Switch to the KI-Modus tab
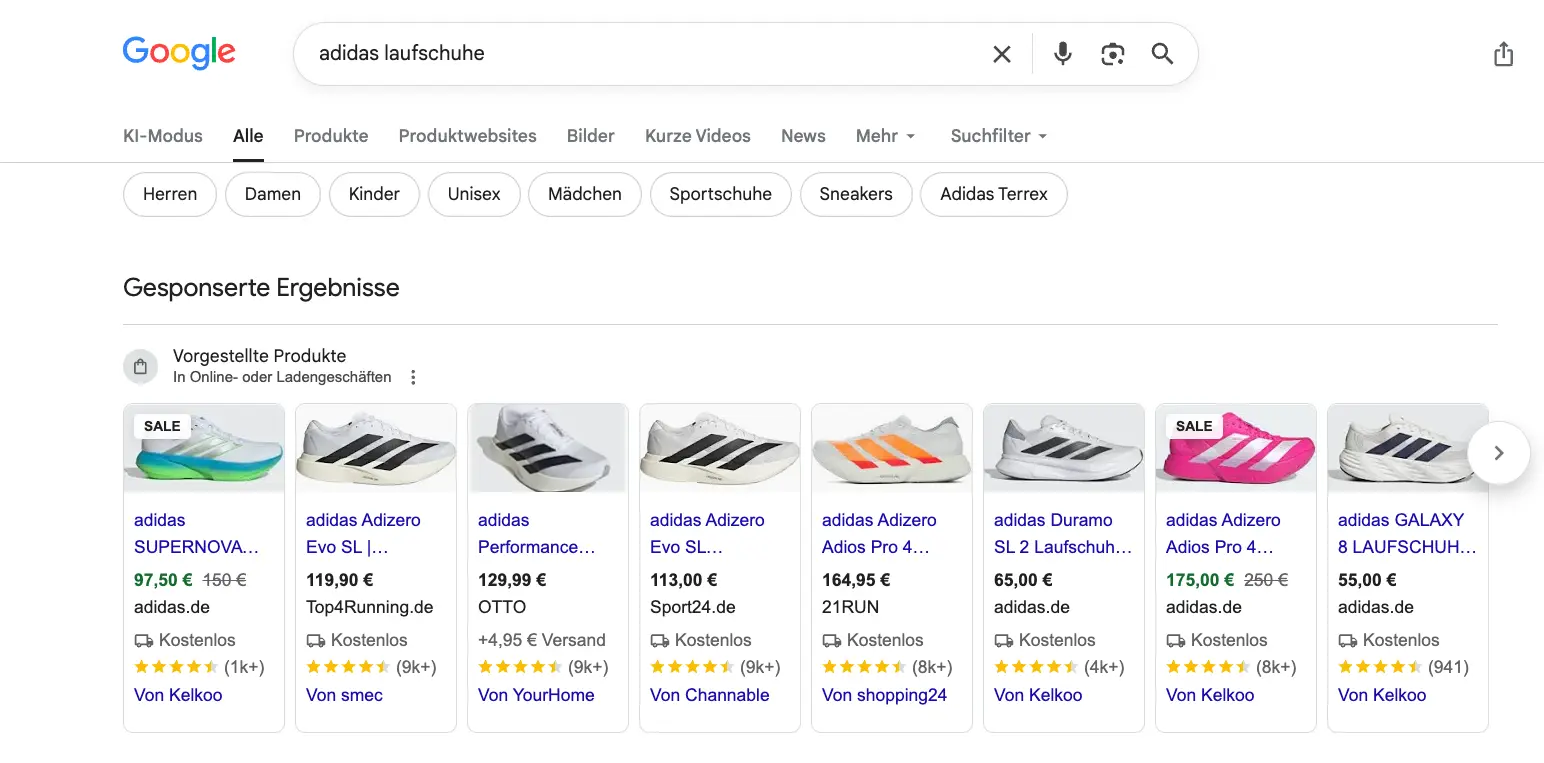1544x763 pixels. pyautogui.click(x=163, y=136)
